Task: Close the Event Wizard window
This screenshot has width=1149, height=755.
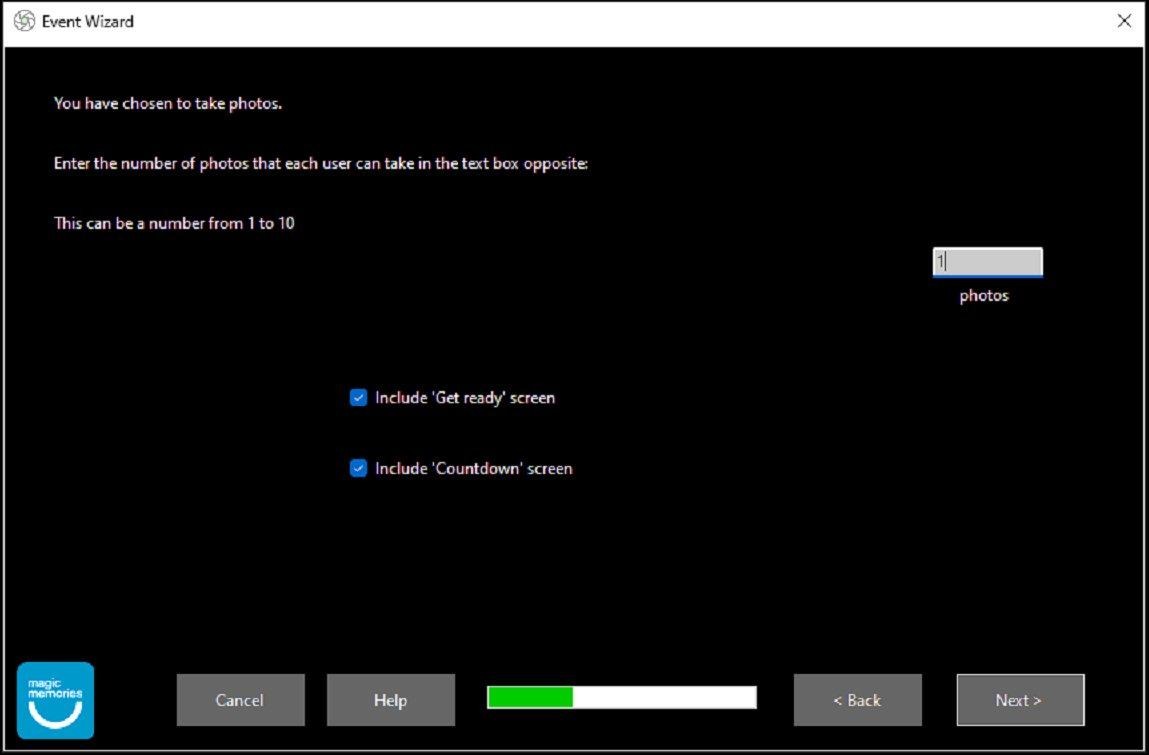Action: point(1124,21)
